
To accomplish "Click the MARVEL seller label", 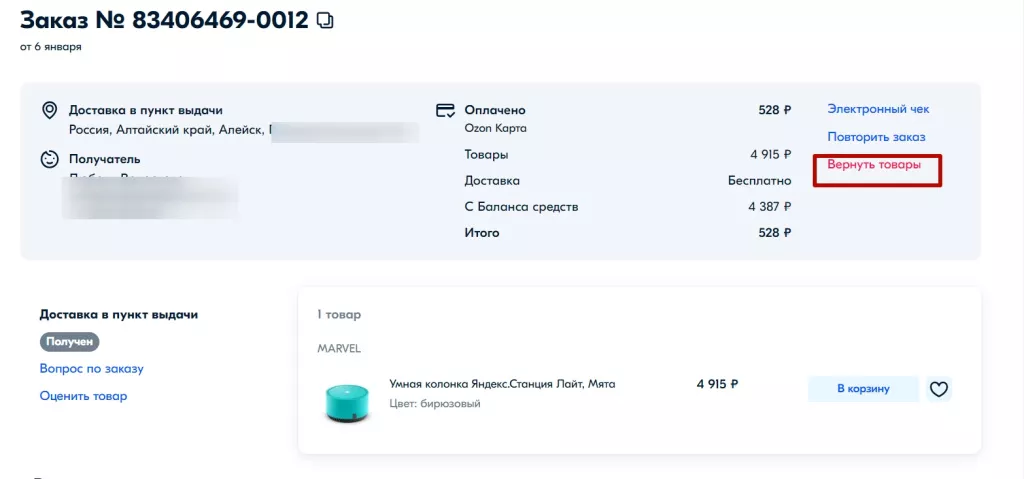I will 339,349.
